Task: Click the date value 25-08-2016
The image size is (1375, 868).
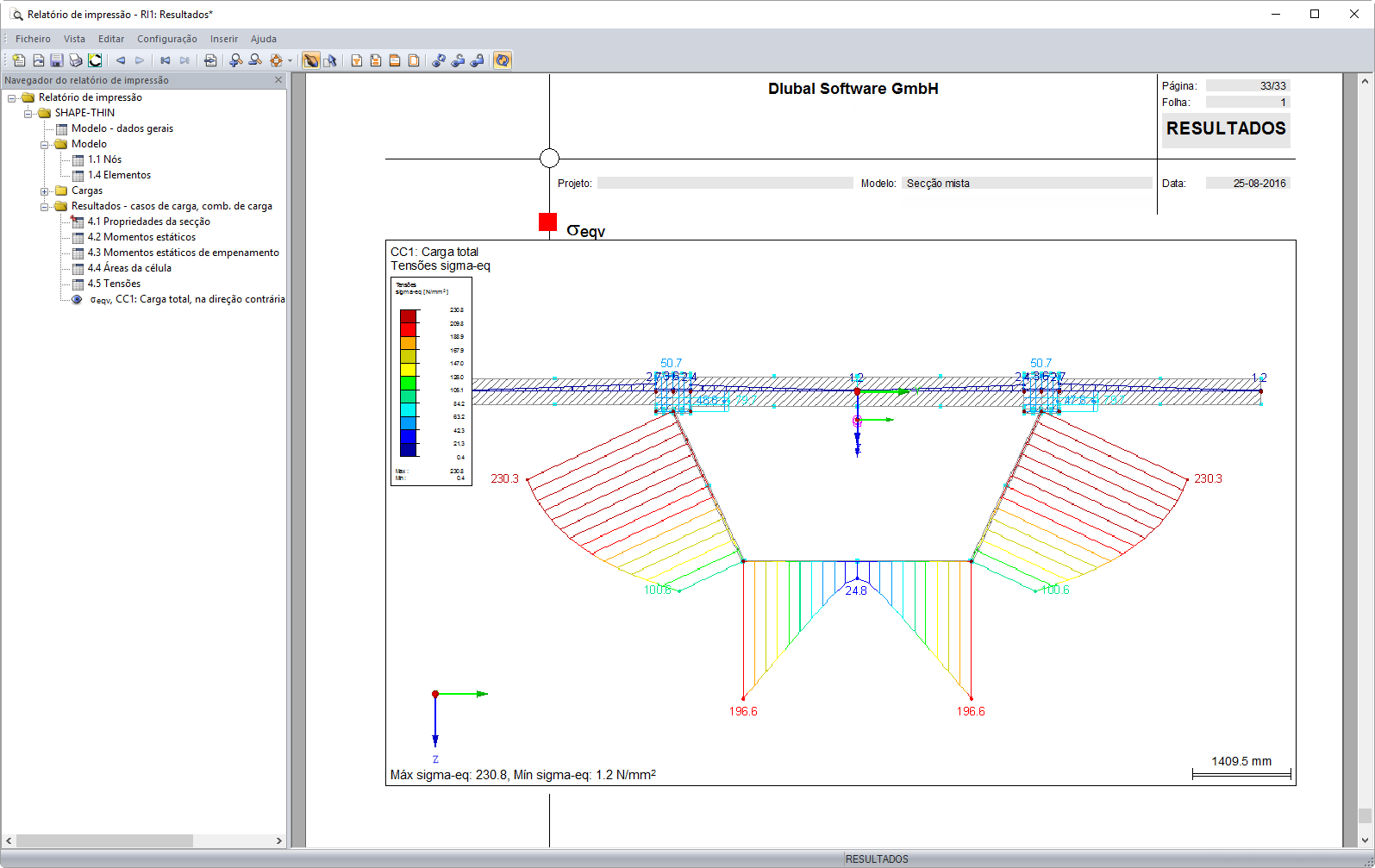Action: [1259, 184]
